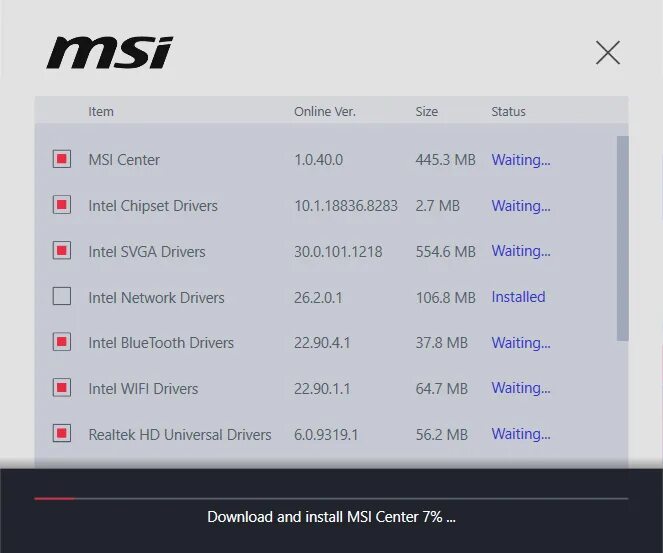Click Waiting status for Intel Chipset Drivers
This screenshot has height=553, width=663.
(521, 206)
